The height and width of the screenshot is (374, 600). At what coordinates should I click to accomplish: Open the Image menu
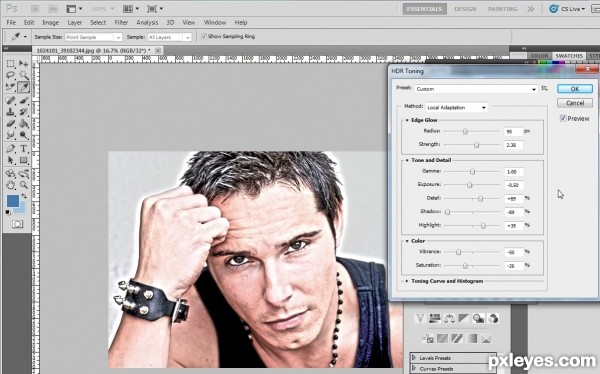coord(50,23)
